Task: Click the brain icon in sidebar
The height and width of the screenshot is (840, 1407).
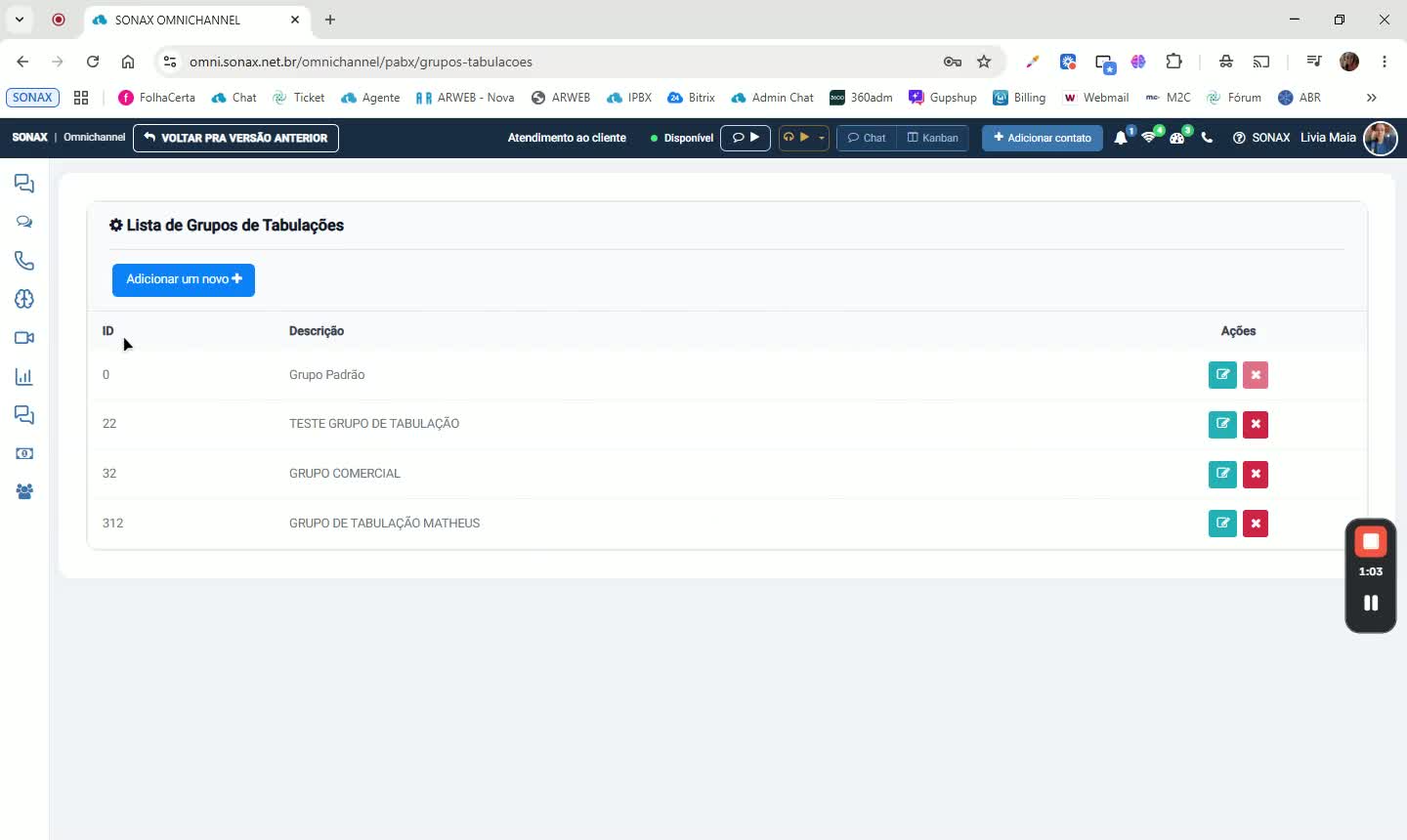Action: click(x=24, y=299)
